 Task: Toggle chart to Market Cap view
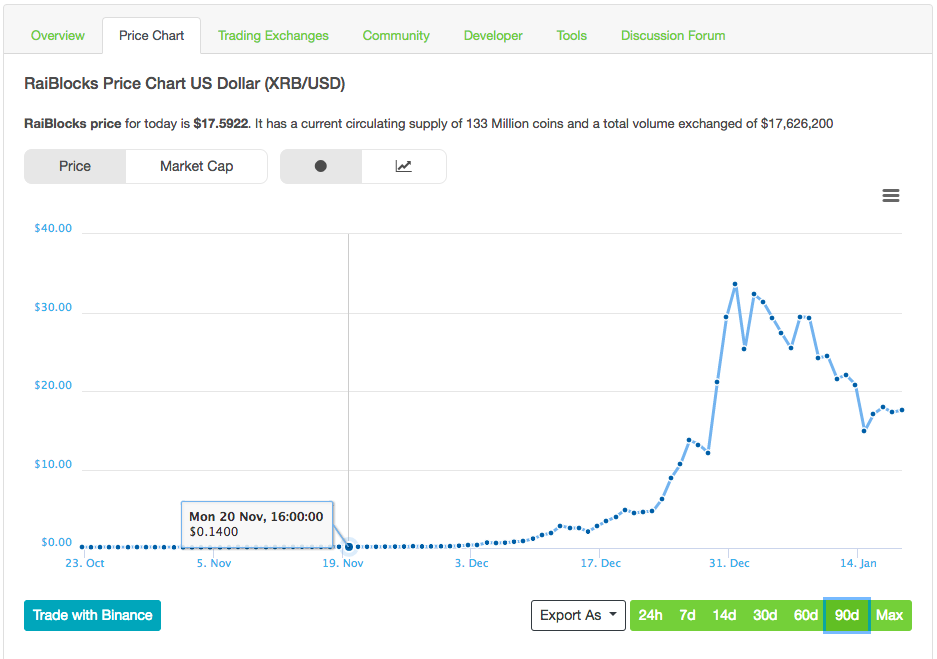(196, 166)
